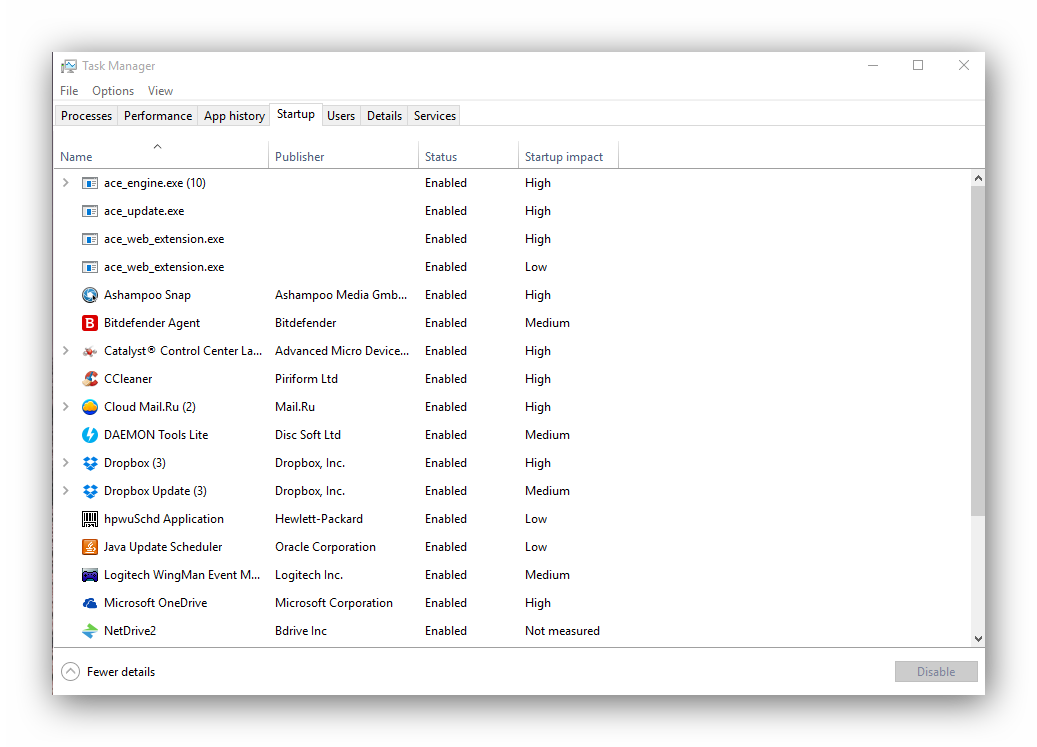
Task: Open the File menu
Action: click(x=69, y=91)
